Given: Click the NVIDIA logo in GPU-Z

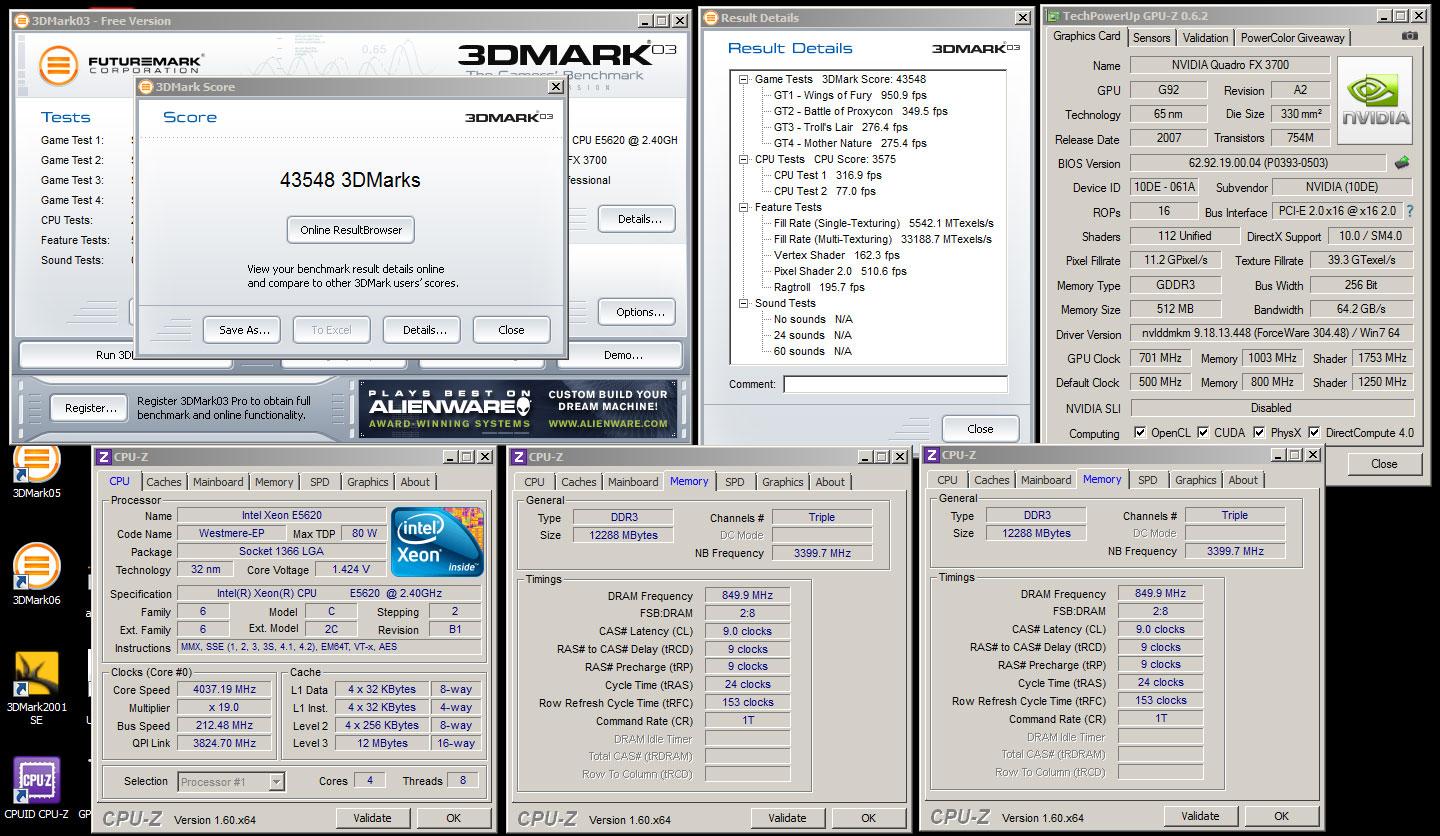Looking at the screenshot, I should point(1375,101).
